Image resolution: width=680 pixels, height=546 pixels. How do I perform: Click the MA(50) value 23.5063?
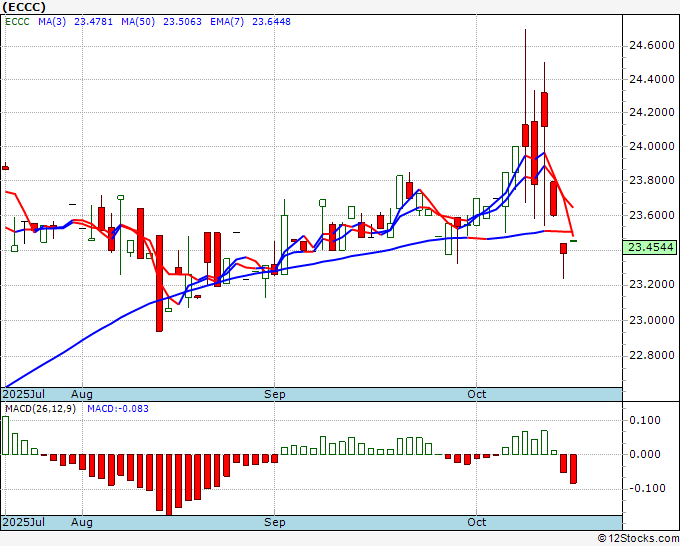182,22
